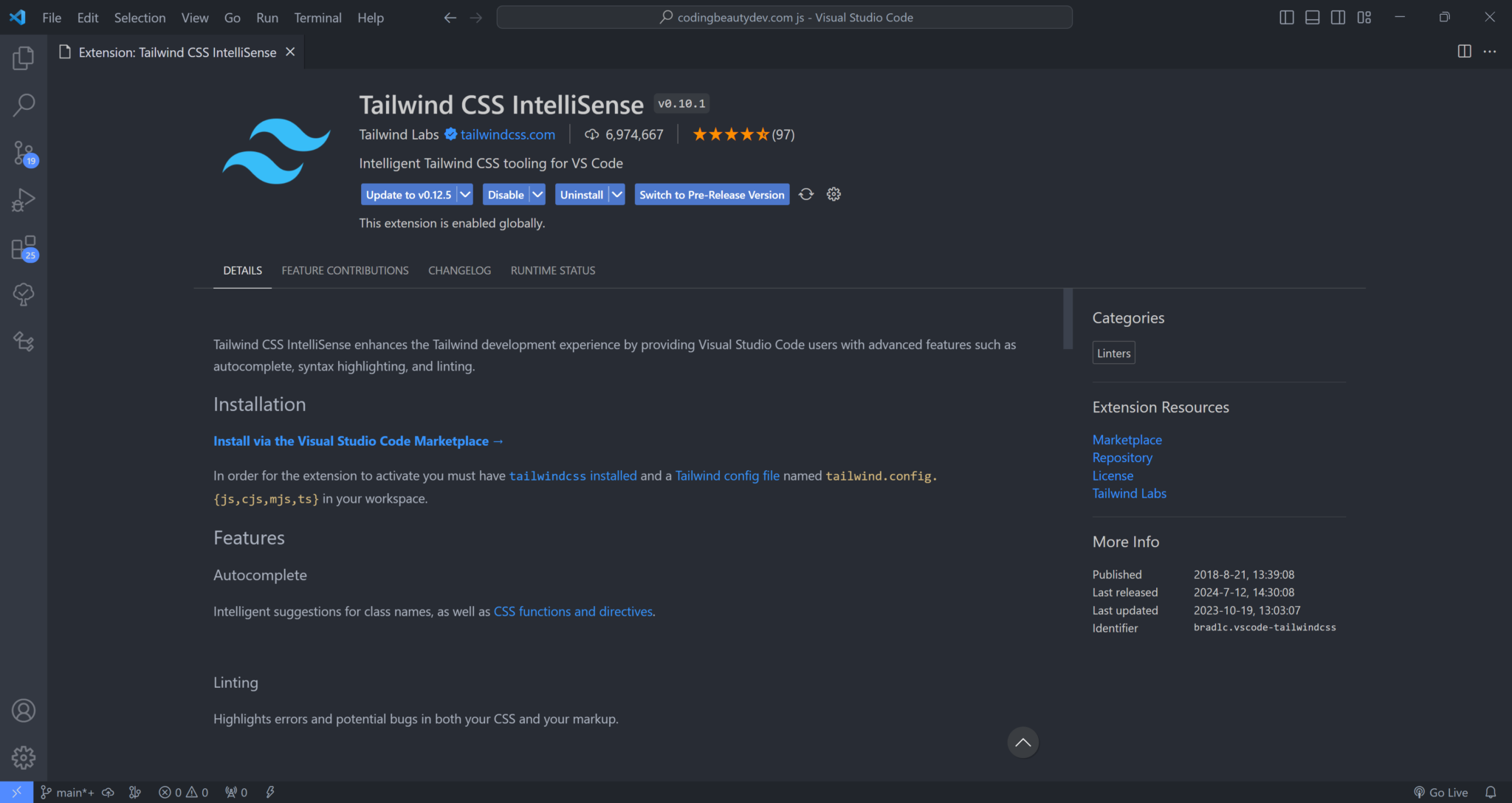This screenshot has height=803, width=1512.
Task: Open the Search view in activity bar
Action: click(x=24, y=105)
